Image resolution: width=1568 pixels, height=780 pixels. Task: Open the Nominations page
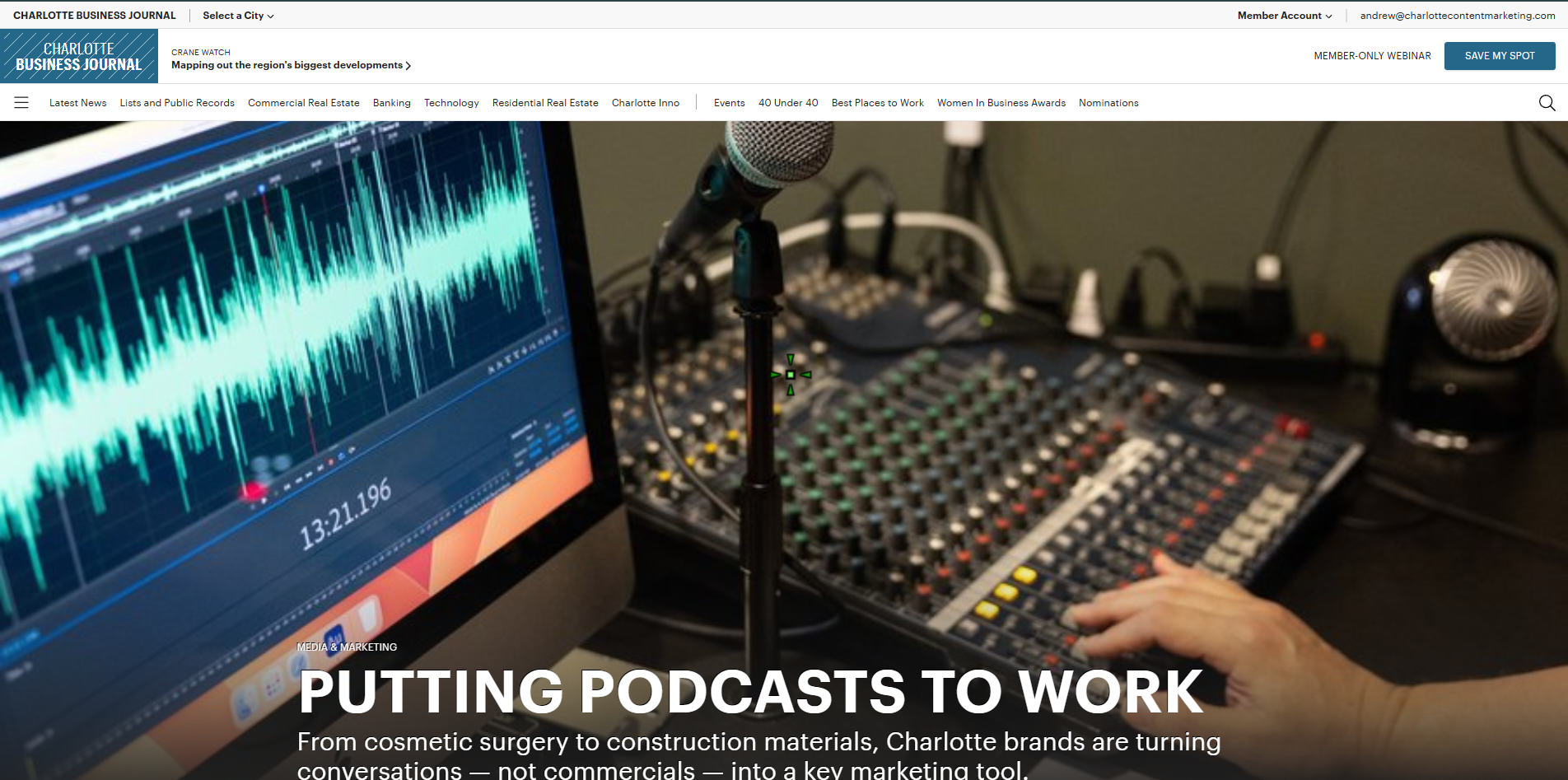pyautogui.click(x=1108, y=102)
